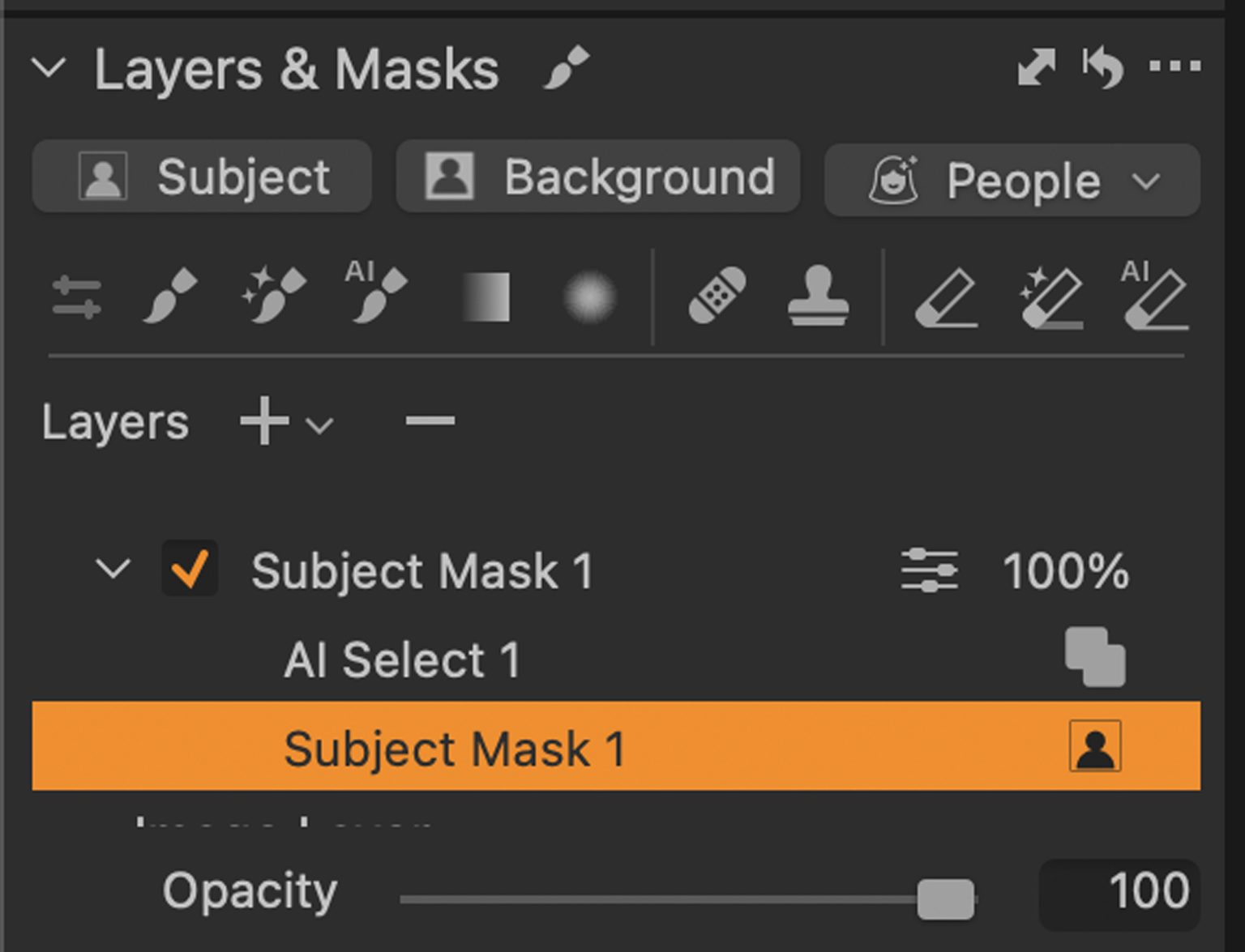Open the add-layer type dropdown arrow
Image resolution: width=1245 pixels, height=952 pixels.
click(319, 426)
